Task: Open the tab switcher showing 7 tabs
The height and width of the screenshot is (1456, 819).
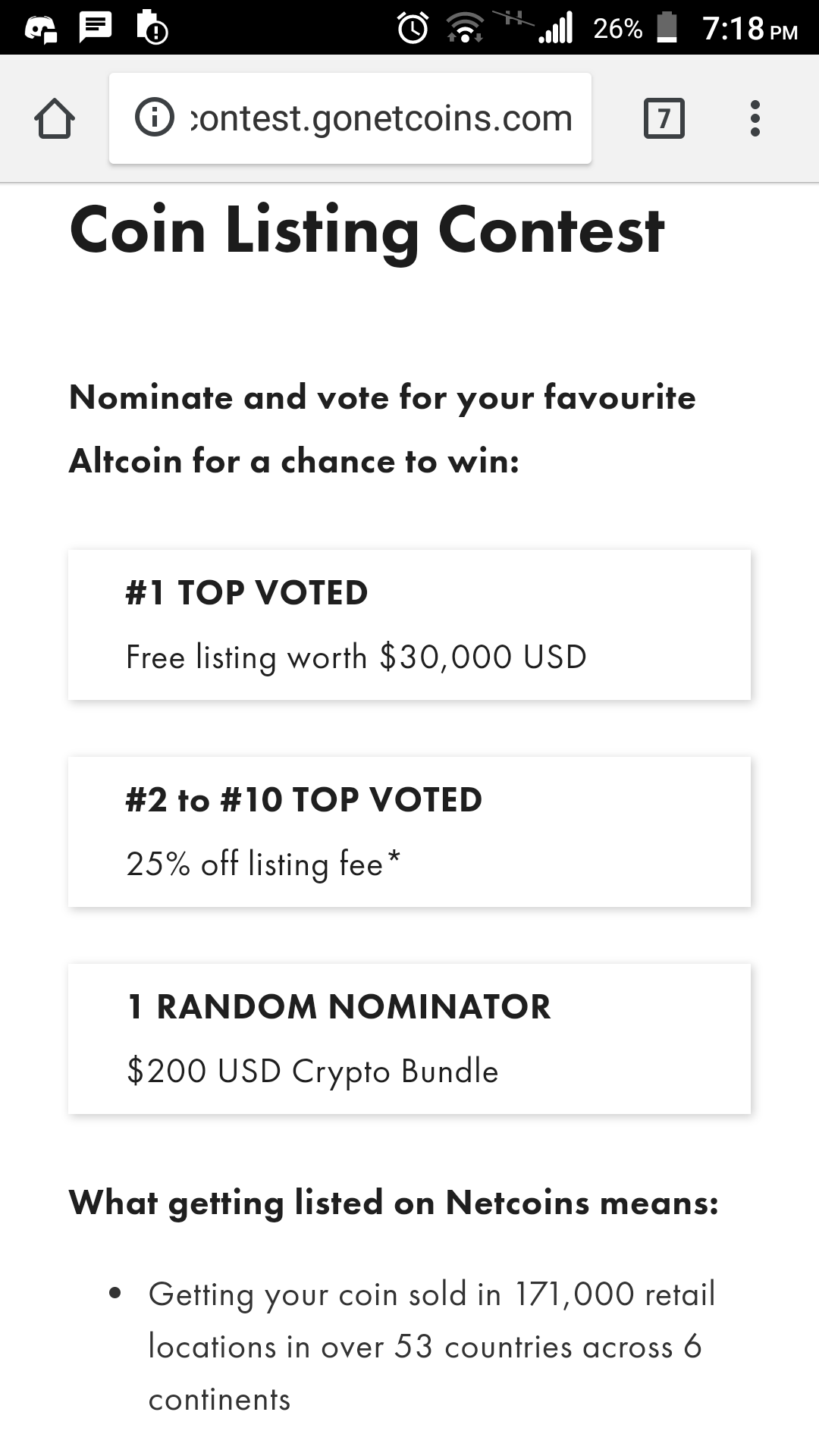Action: [664, 119]
